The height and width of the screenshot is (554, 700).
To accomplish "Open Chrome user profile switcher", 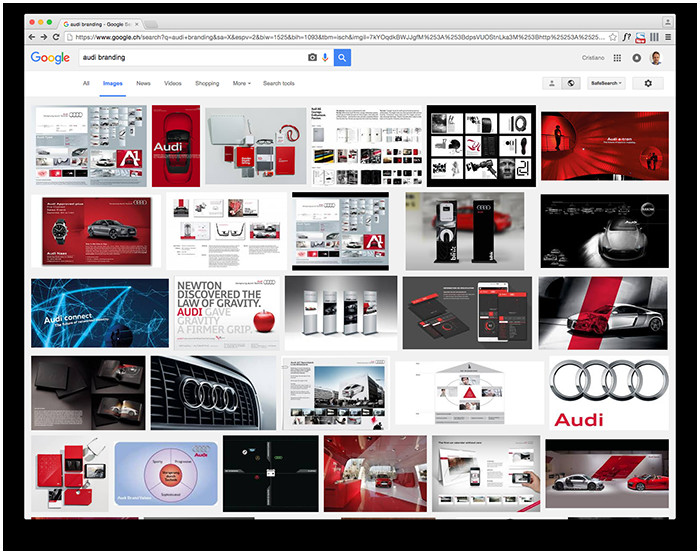I will [667, 21].
